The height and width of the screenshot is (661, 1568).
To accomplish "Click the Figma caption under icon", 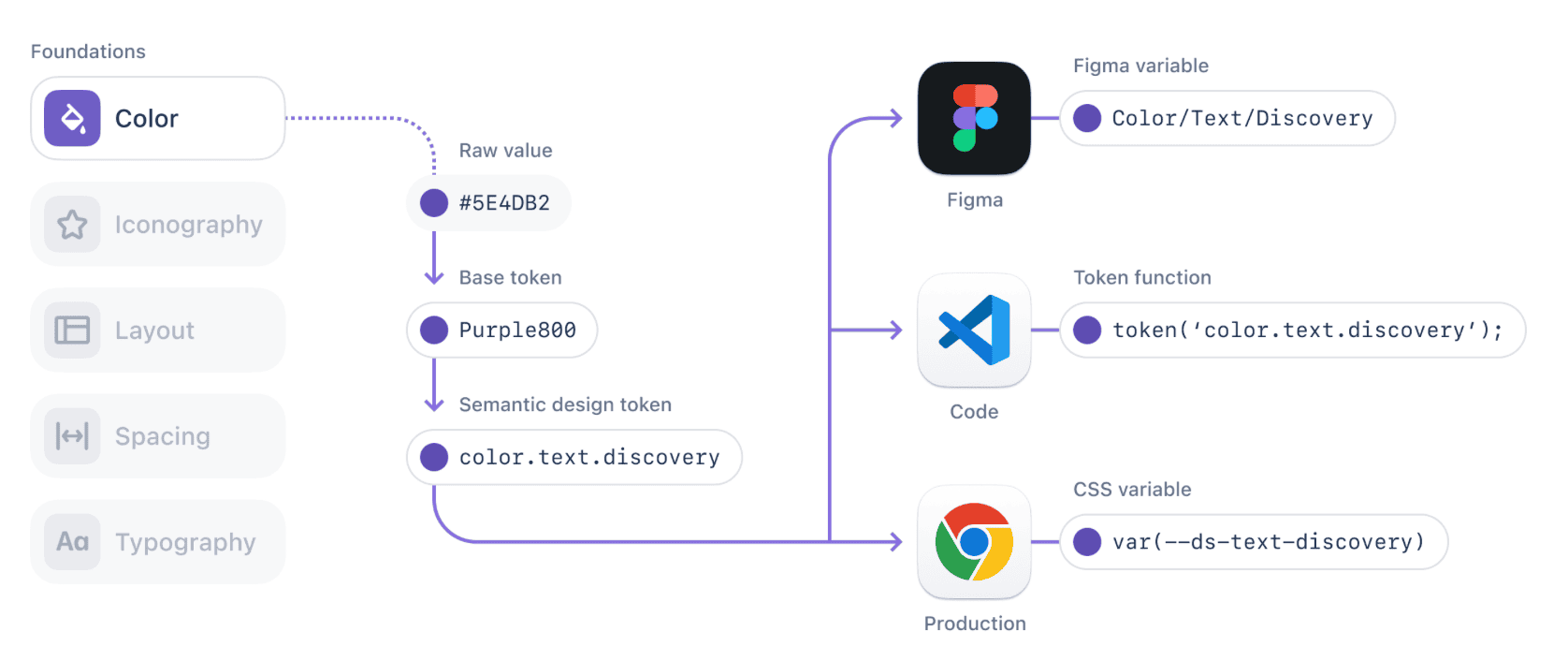I will [x=975, y=200].
